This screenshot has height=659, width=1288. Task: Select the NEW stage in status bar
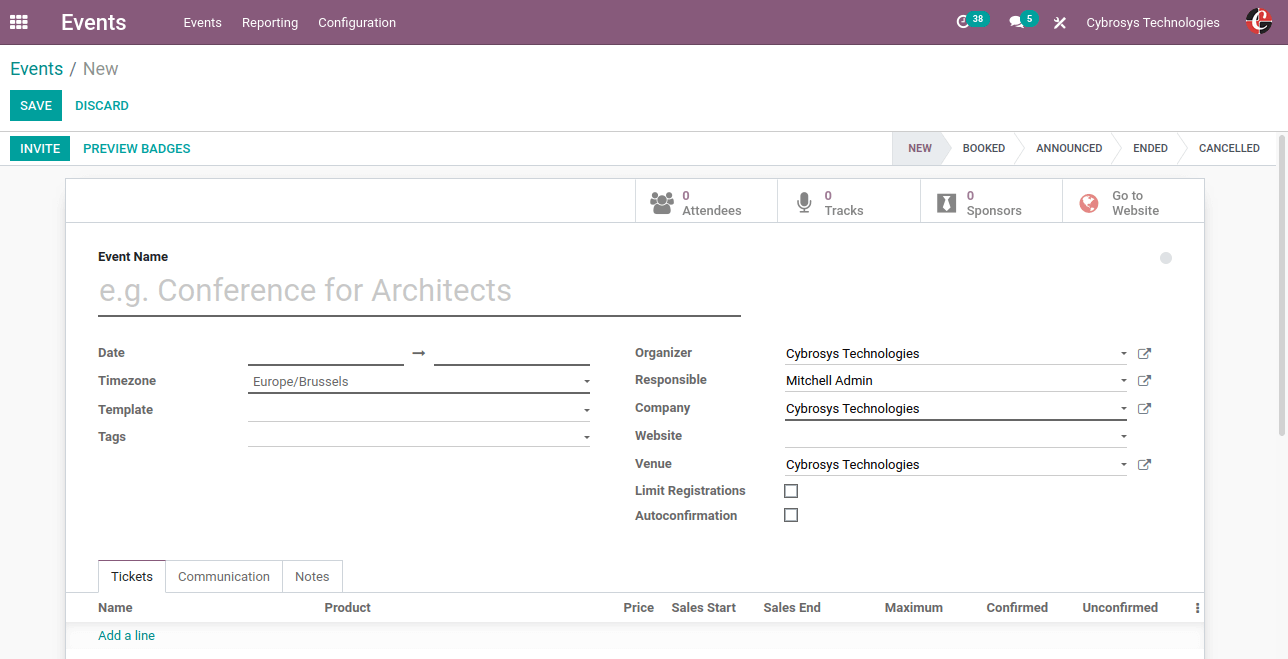[920, 148]
